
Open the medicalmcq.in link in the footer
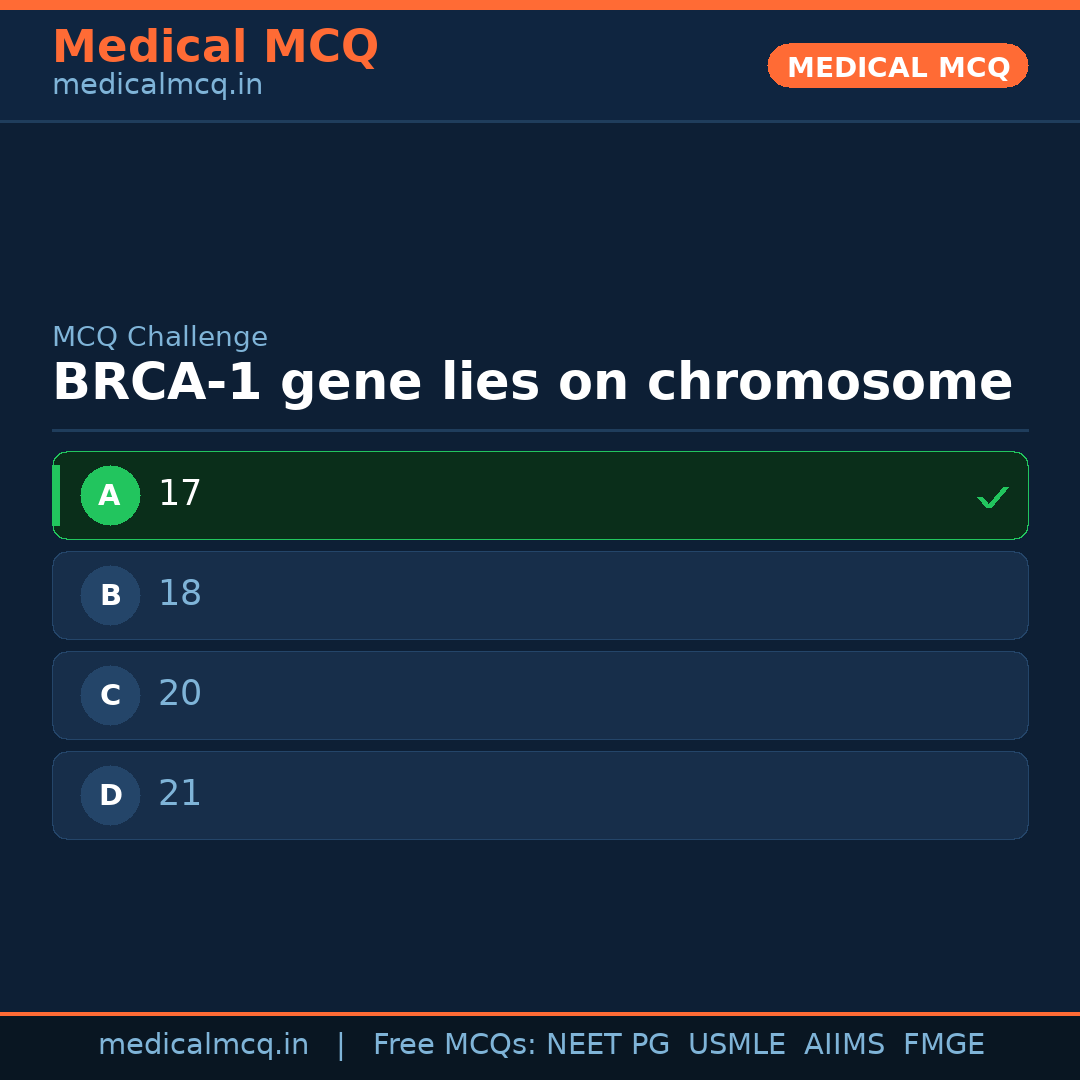(203, 1045)
